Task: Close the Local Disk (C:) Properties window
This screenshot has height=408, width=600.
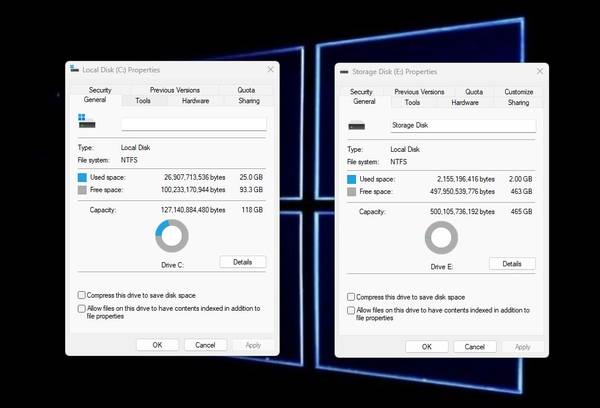Action: 270,70
